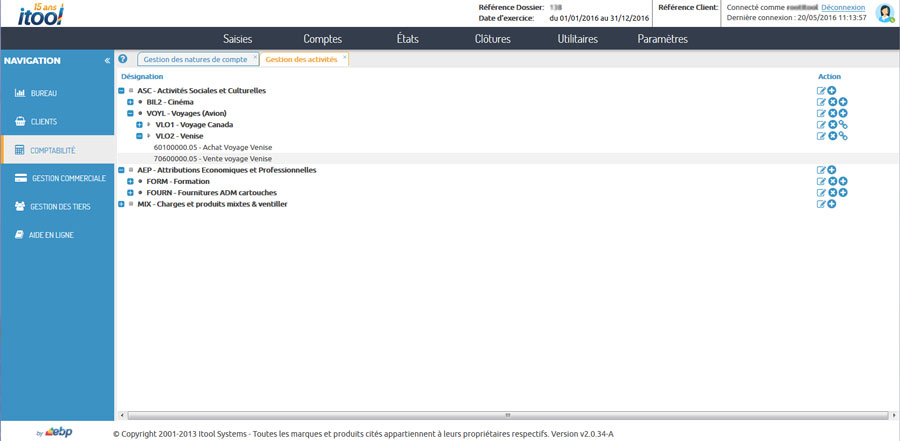Click the Désignation column header
This screenshot has width=900, height=441.
[142, 76]
